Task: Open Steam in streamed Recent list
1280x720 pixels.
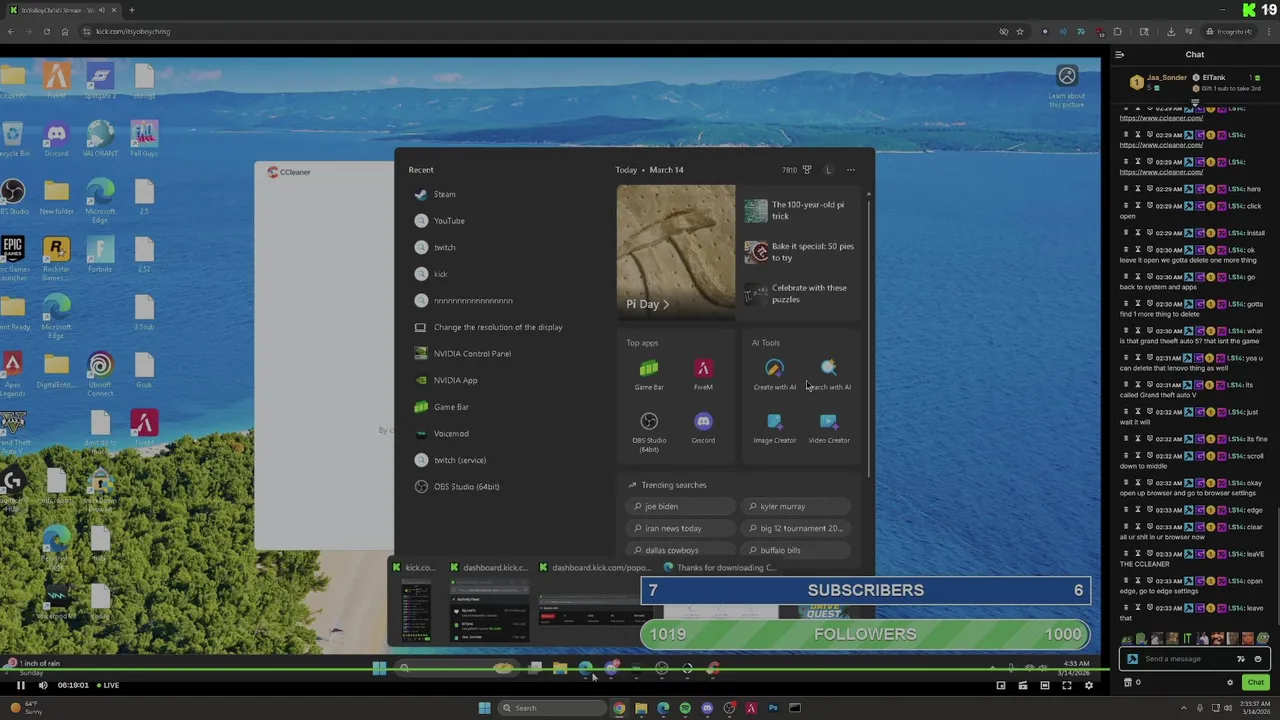Action: 445,194
